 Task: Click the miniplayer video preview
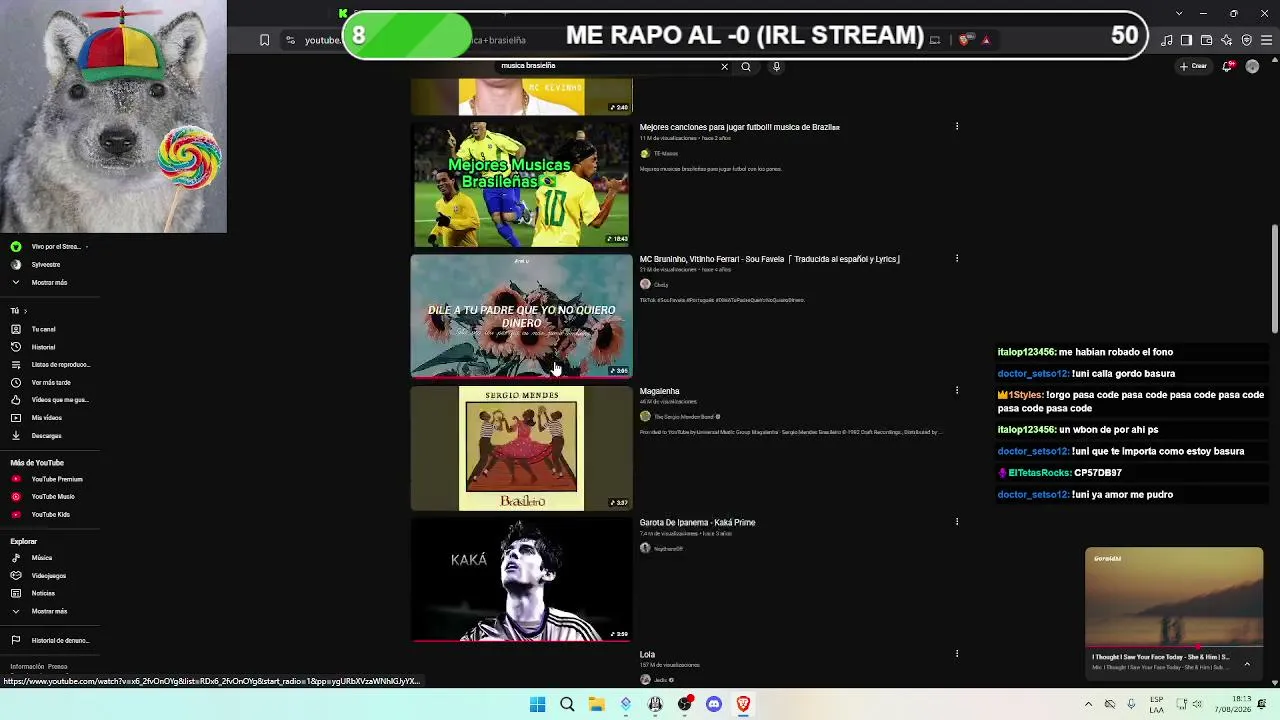[x=1174, y=597]
